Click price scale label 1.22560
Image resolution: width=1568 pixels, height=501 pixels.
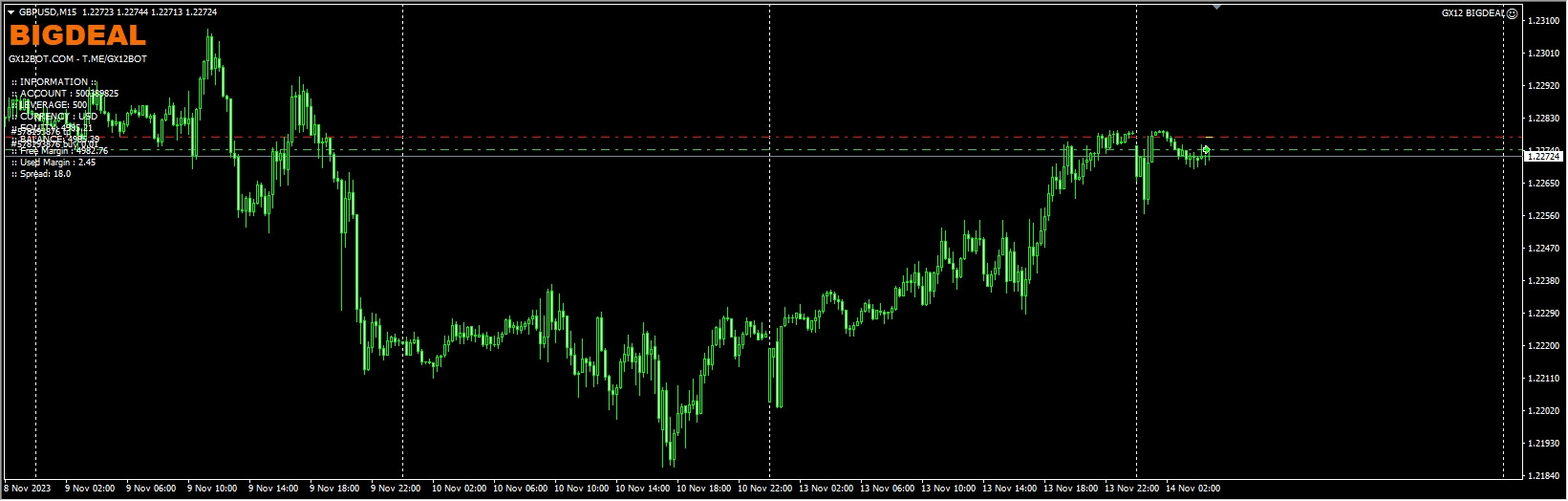pyautogui.click(x=1544, y=215)
